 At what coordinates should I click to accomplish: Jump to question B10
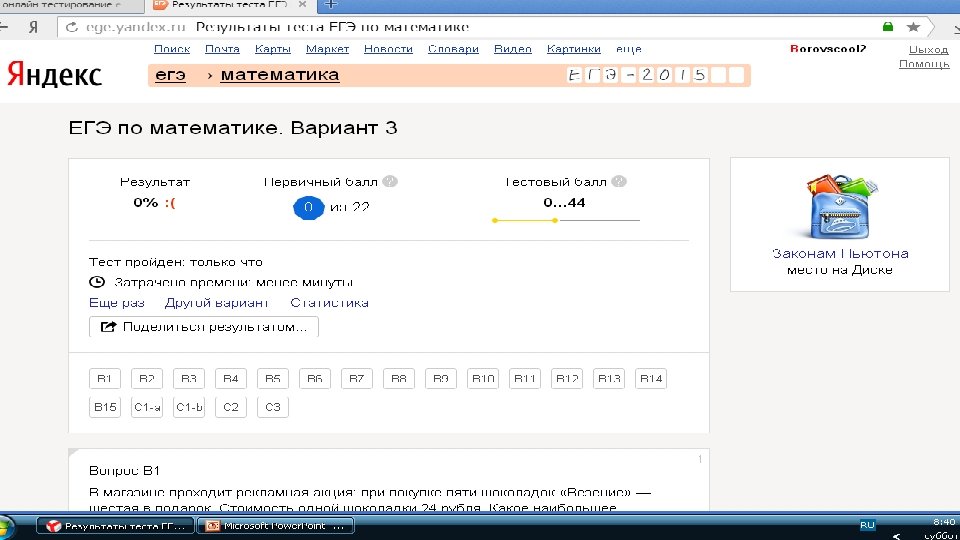(483, 378)
